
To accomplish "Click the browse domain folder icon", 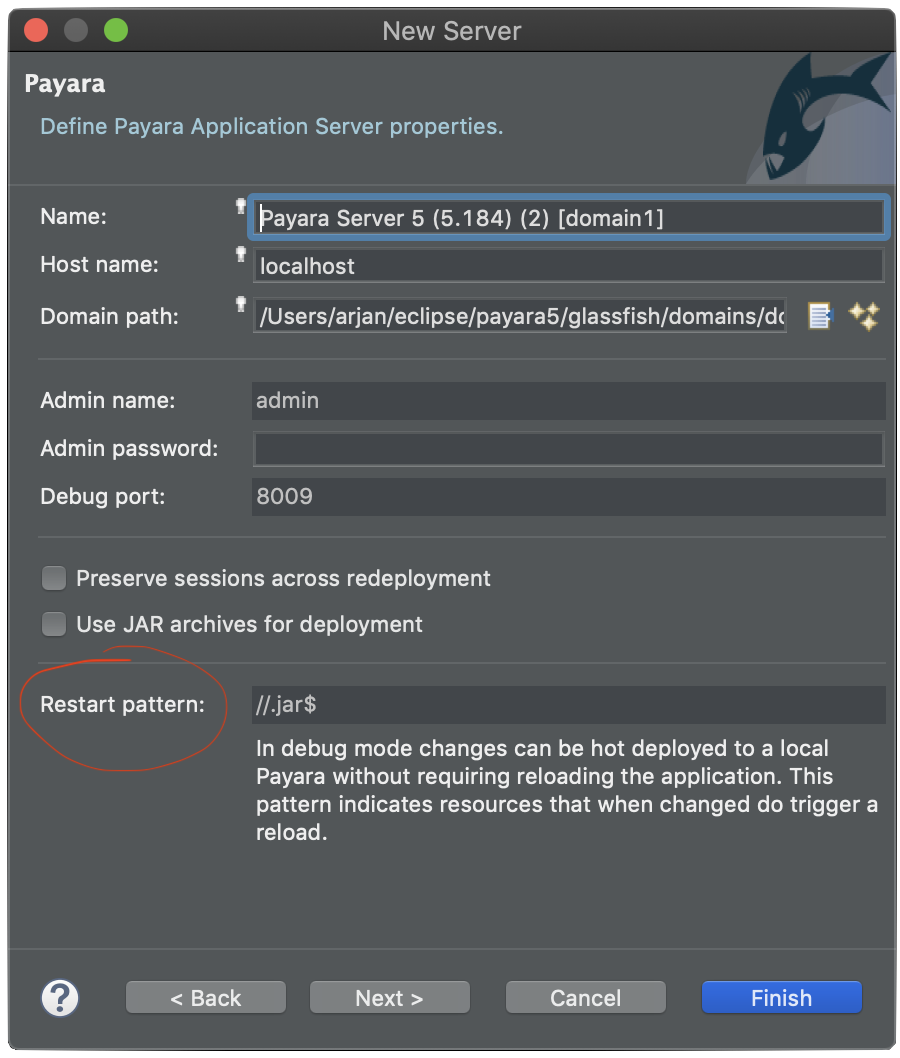I will click(820, 316).
